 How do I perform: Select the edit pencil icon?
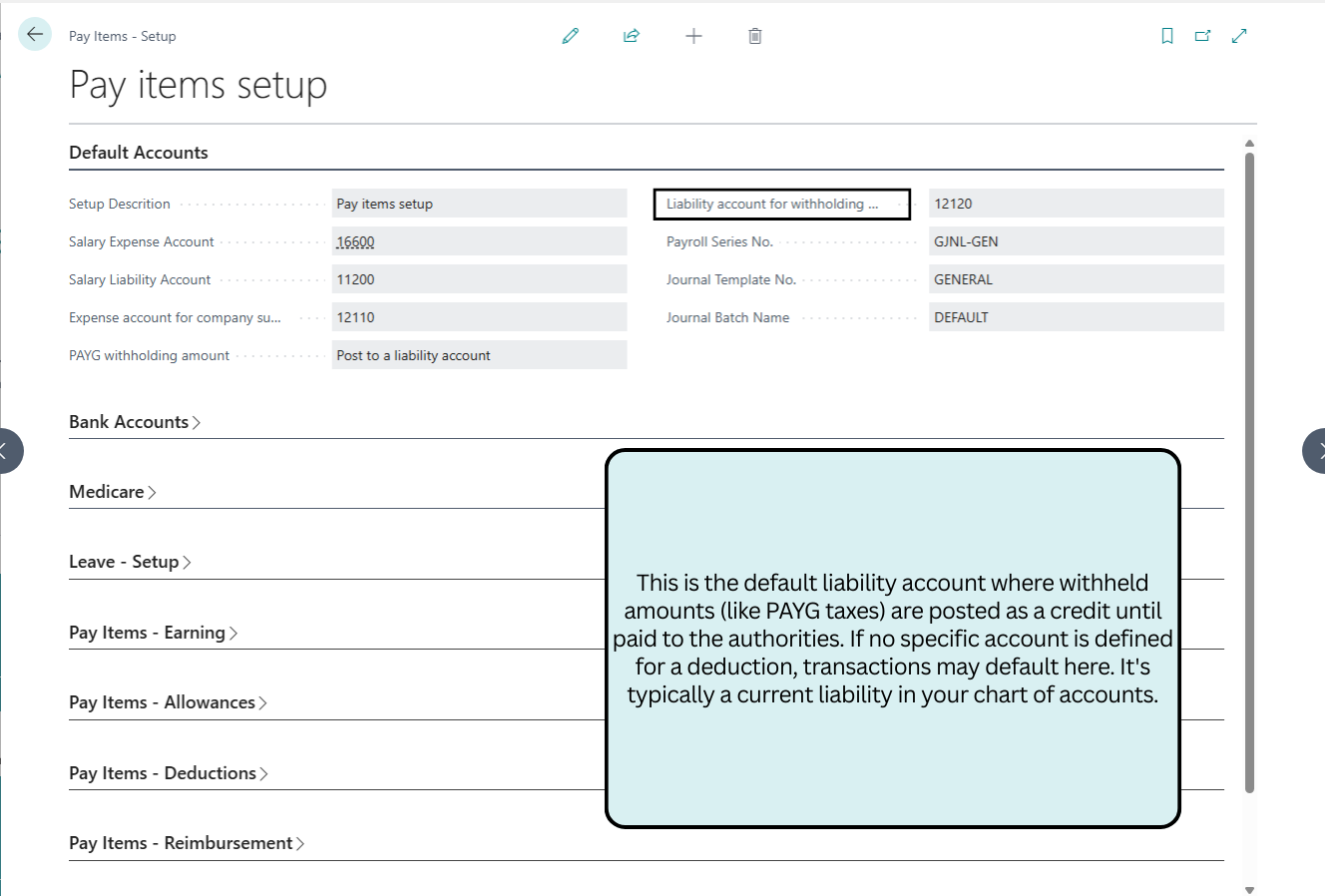(570, 35)
